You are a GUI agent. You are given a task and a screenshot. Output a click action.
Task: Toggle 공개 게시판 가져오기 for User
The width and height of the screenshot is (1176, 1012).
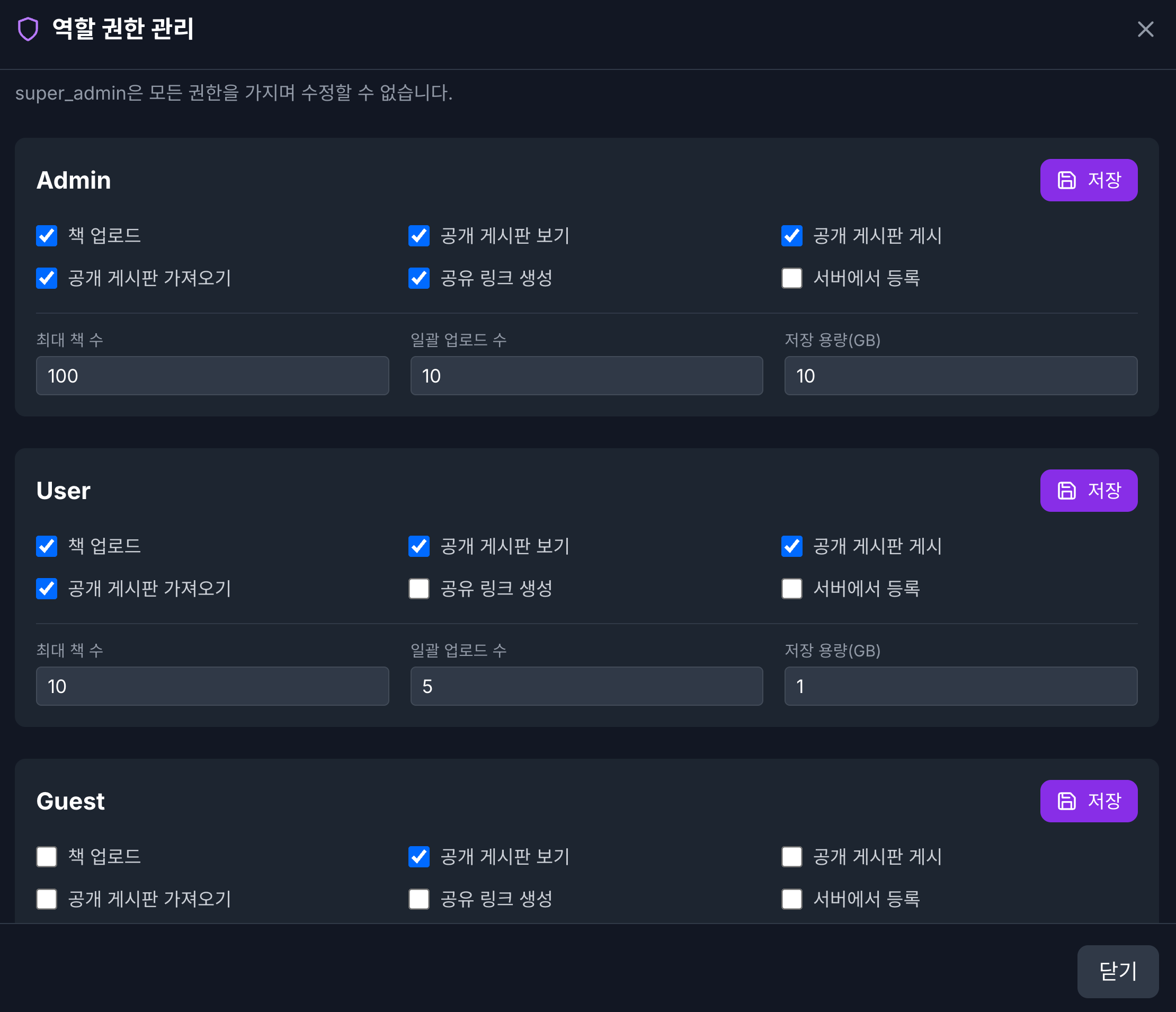tap(47, 589)
